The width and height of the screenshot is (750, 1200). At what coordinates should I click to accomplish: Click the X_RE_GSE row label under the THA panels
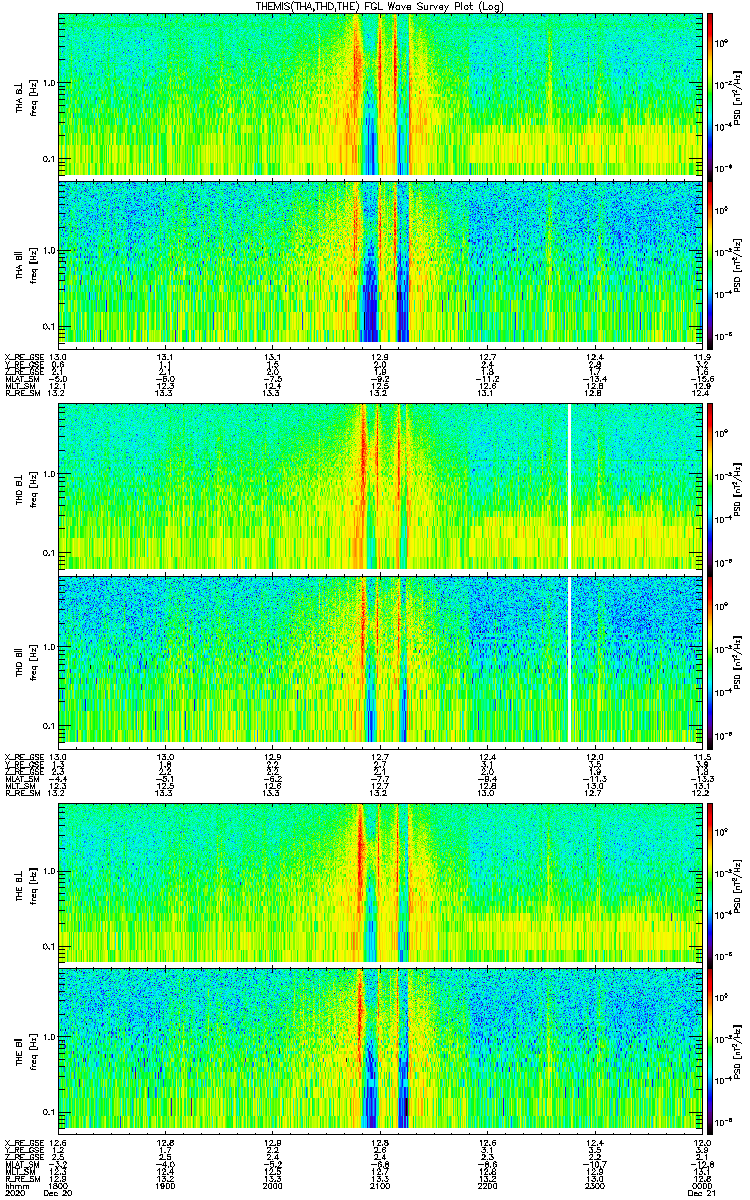22,357
